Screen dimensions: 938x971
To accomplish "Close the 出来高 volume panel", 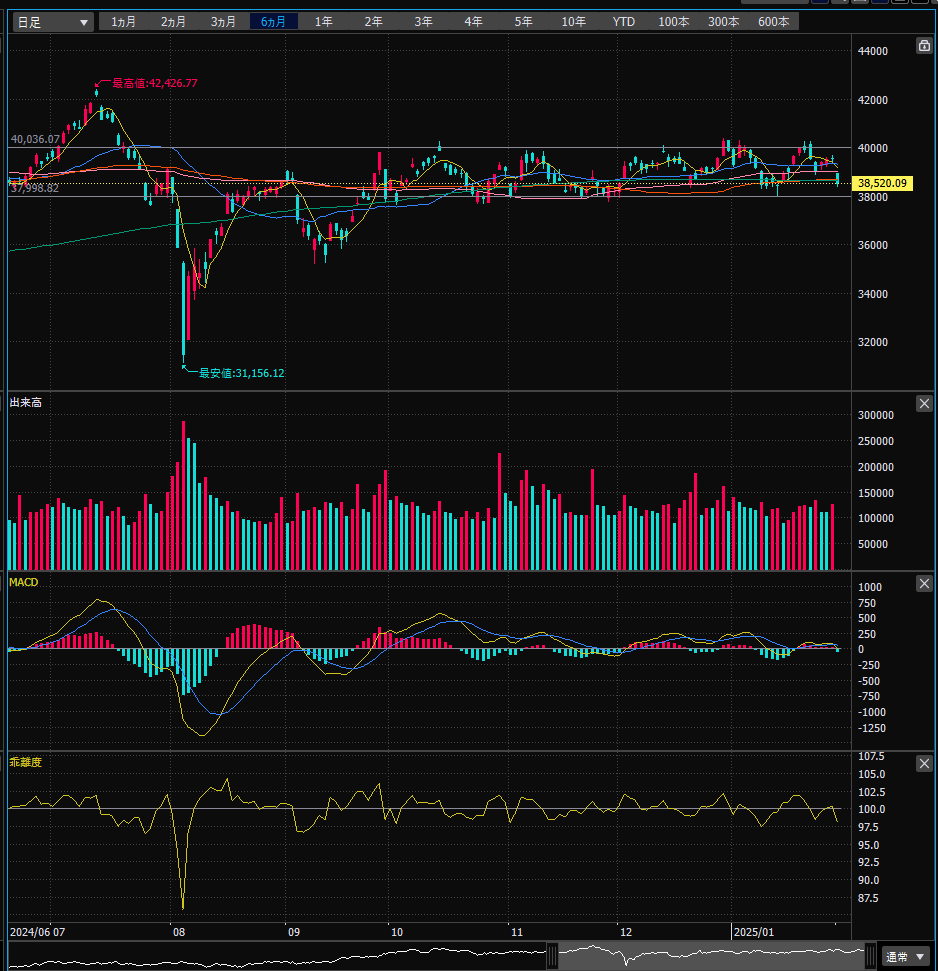I will 924,403.
